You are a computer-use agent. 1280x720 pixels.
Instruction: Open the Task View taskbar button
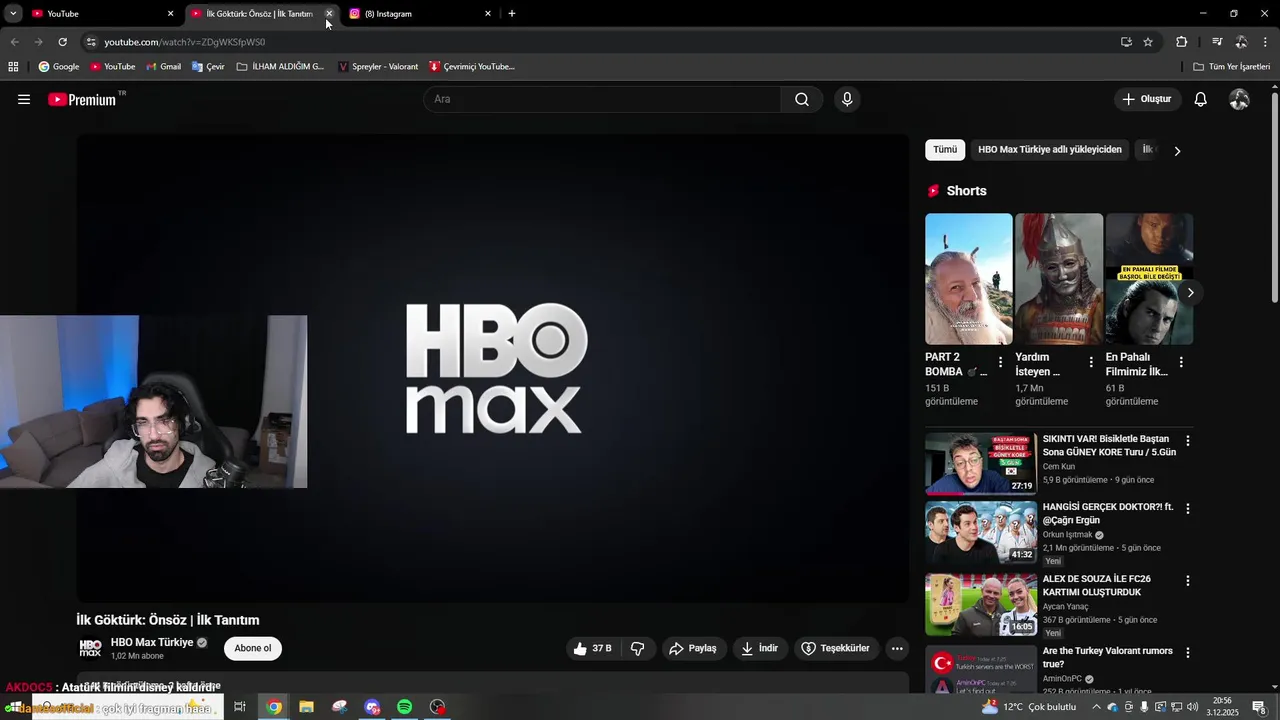pos(240,707)
